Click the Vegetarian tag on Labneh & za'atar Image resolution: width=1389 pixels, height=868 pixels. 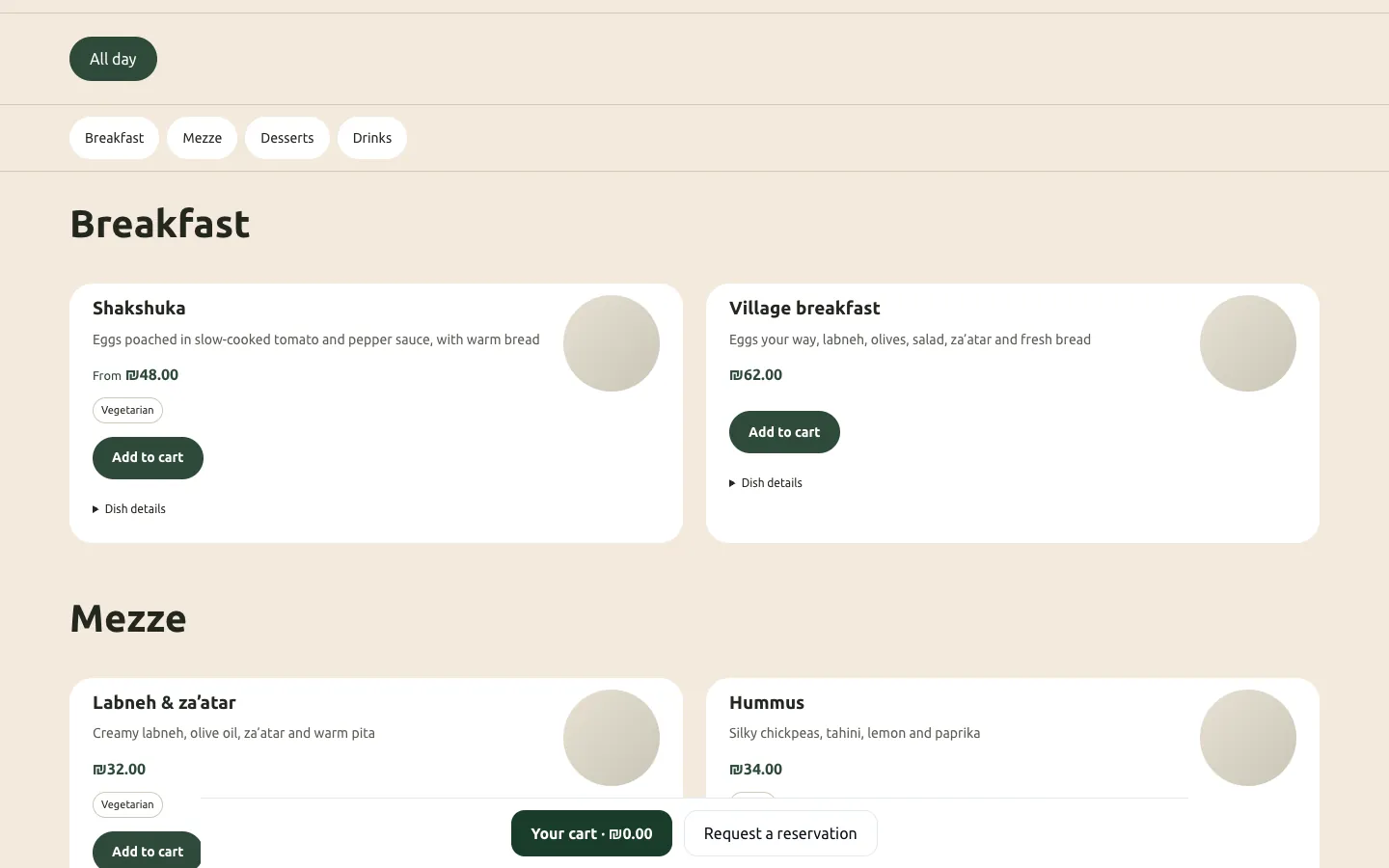pos(127,804)
